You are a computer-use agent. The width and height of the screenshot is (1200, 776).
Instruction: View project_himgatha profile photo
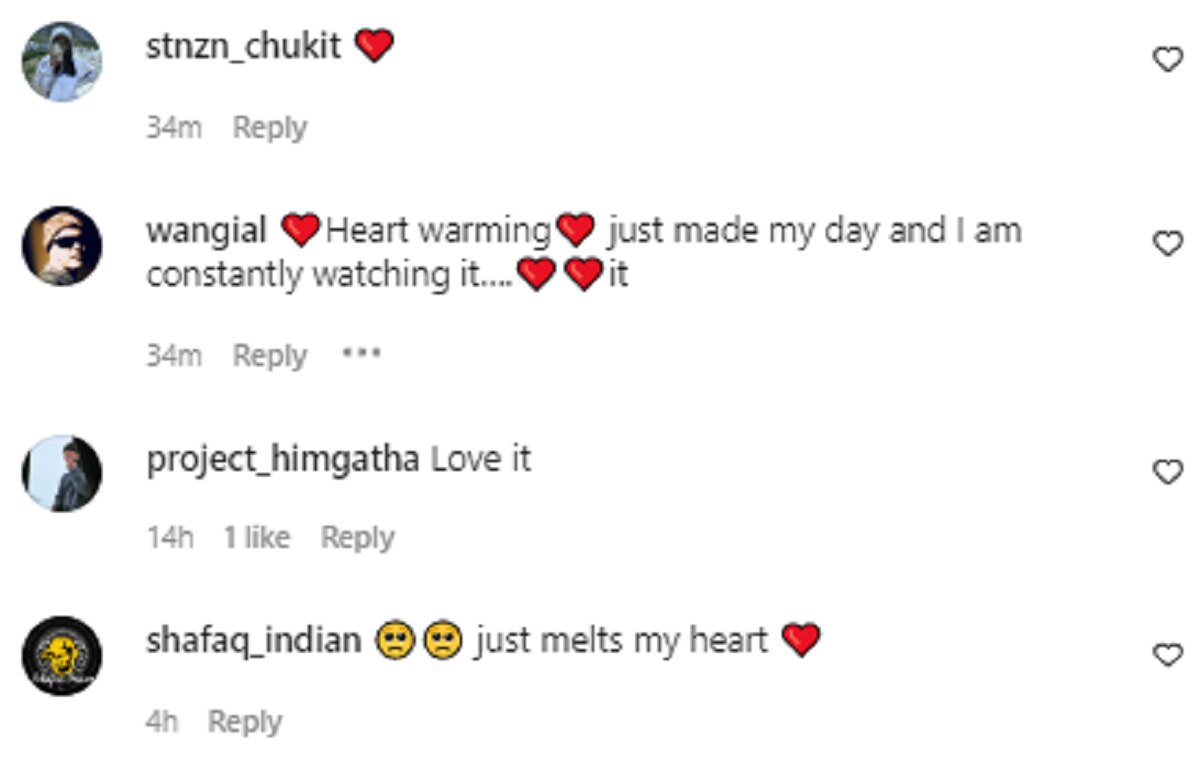62,474
